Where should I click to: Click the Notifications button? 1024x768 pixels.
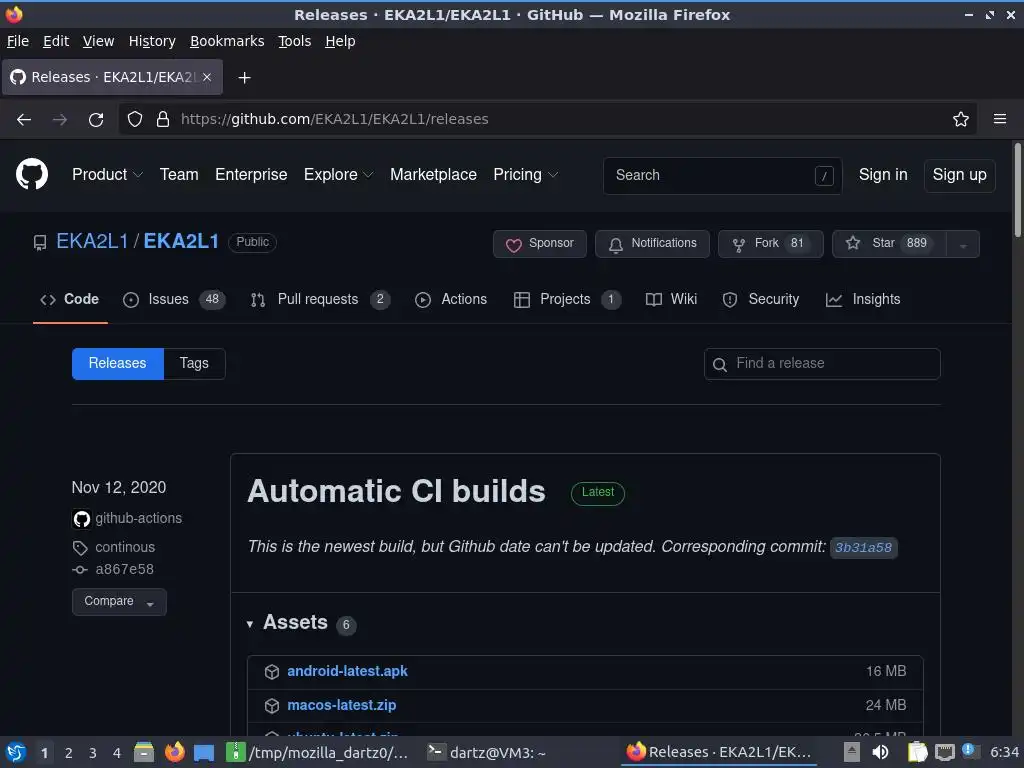[652, 244]
